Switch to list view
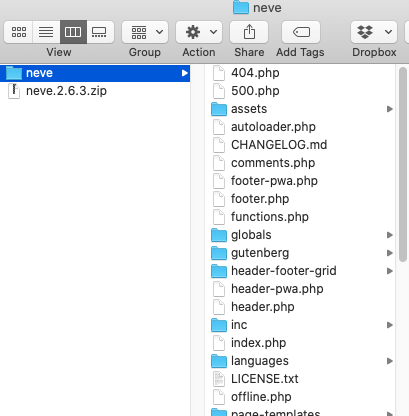This screenshot has width=409, height=416. [x=46, y=32]
